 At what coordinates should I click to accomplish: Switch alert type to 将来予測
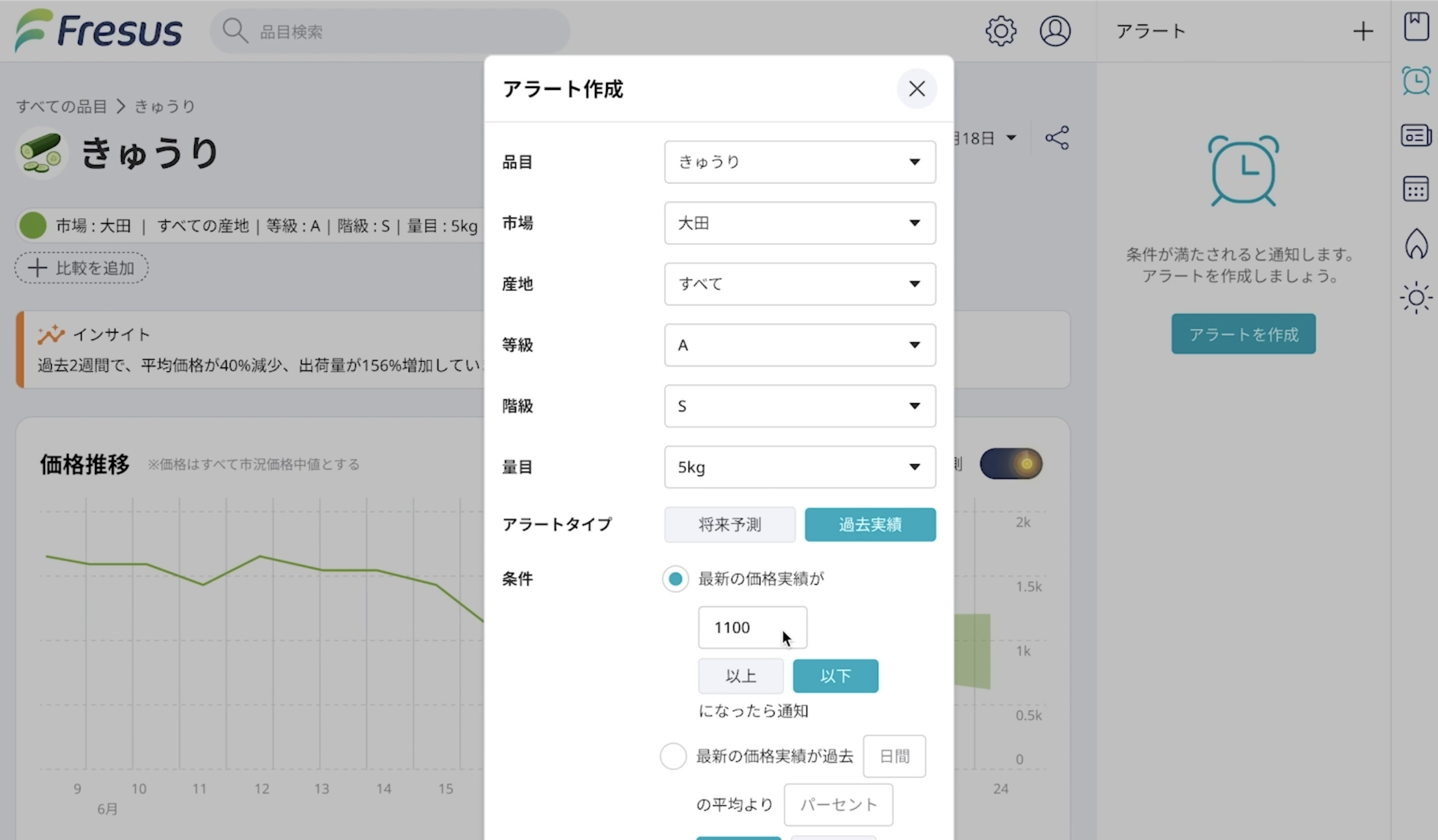[x=729, y=524]
